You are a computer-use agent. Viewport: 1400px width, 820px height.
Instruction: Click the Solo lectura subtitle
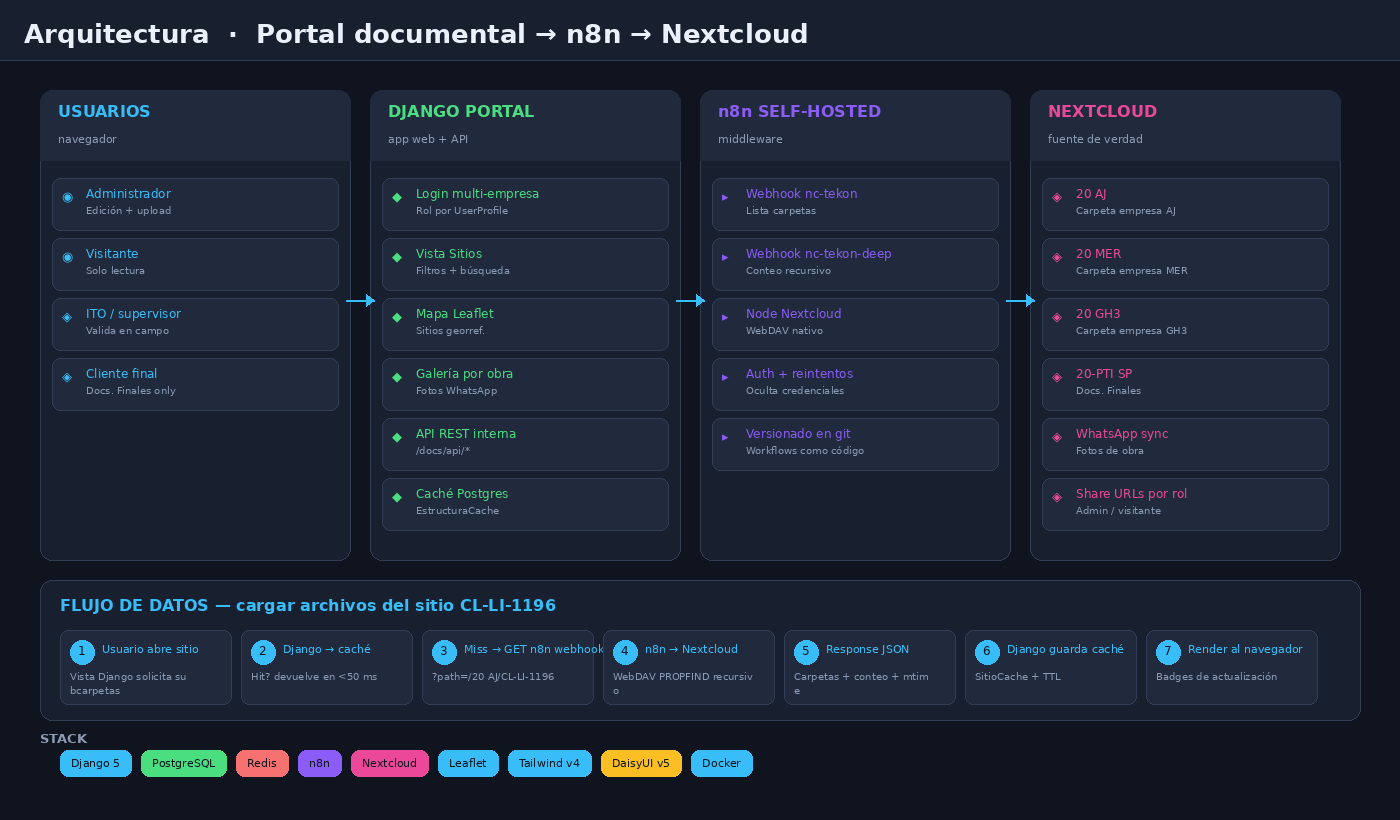pos(115,271)
